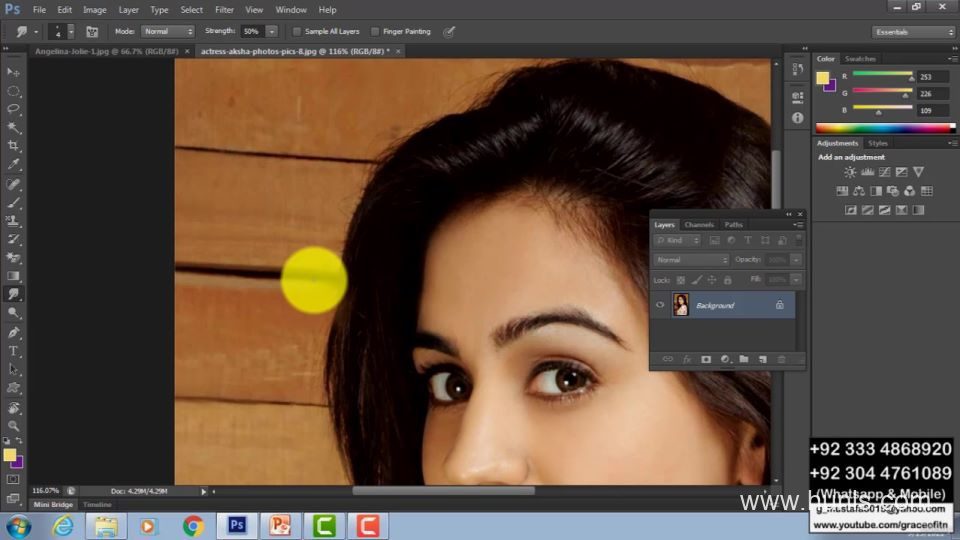Image resolution: width=960 pixels, height=540 pixels.
Task: Open the tool preset picker arrow
Action: coord(36,32)
